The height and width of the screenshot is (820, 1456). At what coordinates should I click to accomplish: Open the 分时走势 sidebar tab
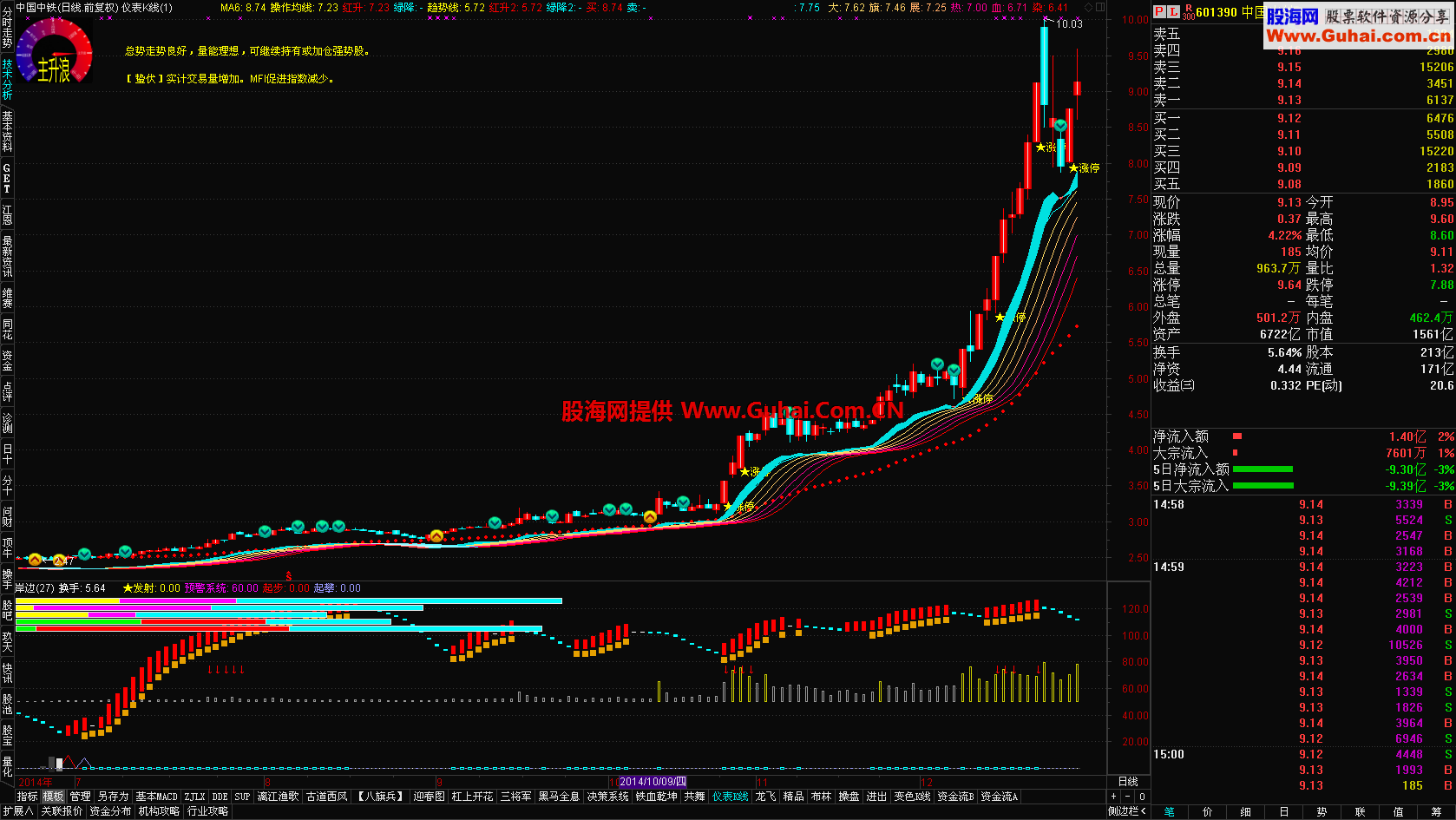7,25
